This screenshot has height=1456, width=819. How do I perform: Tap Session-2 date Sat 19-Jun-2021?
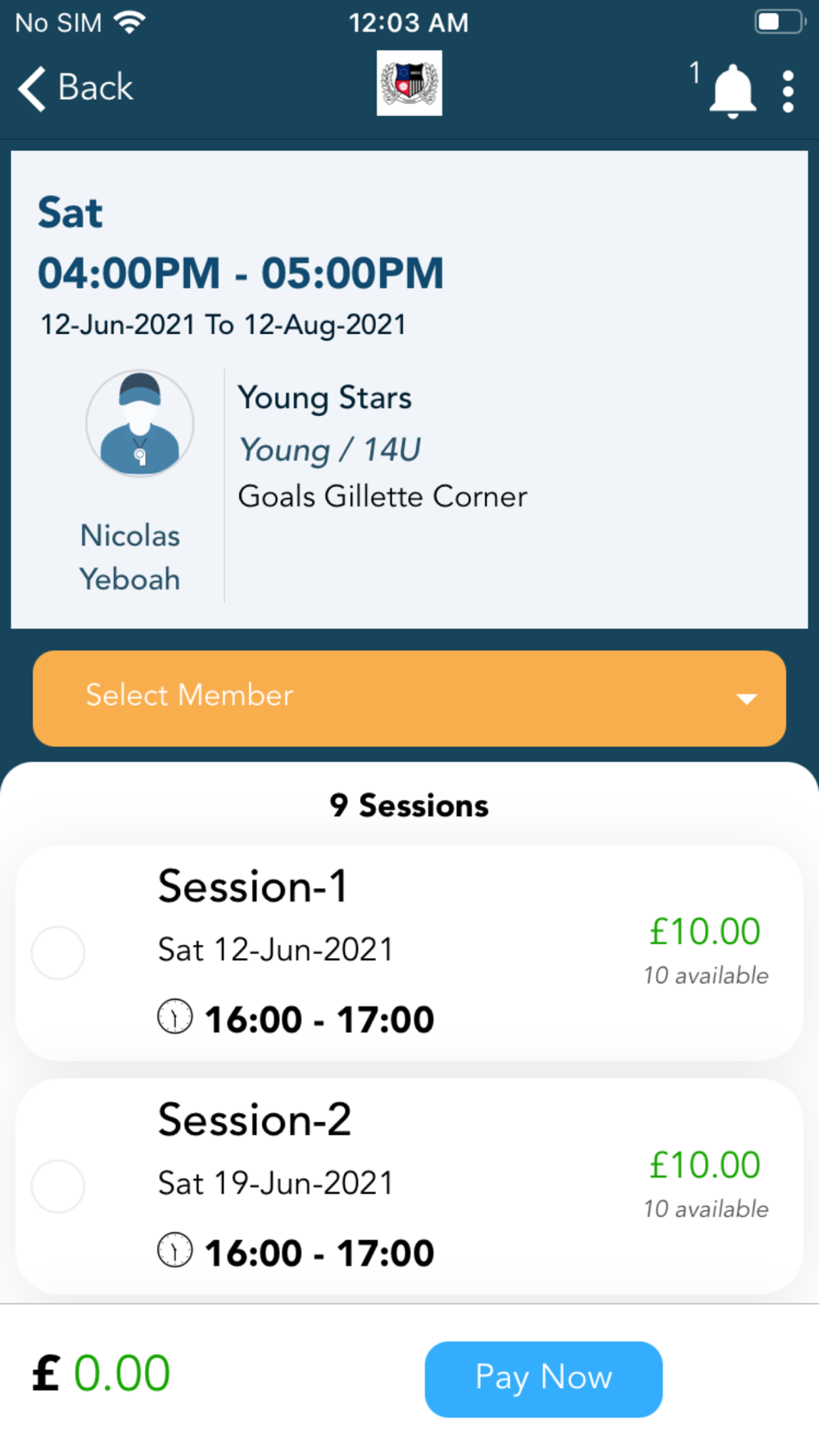click(275, 1183)
